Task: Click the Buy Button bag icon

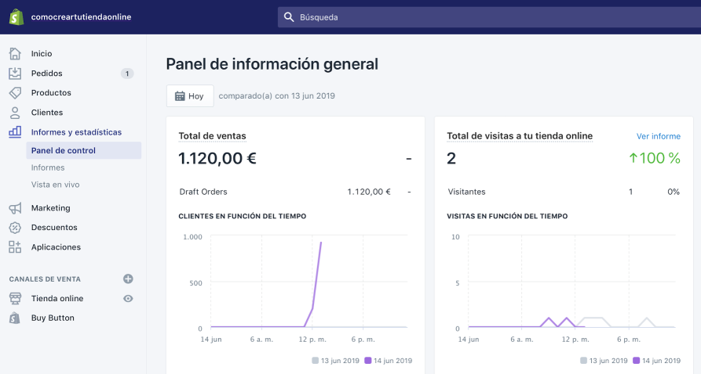Action: 15,318
